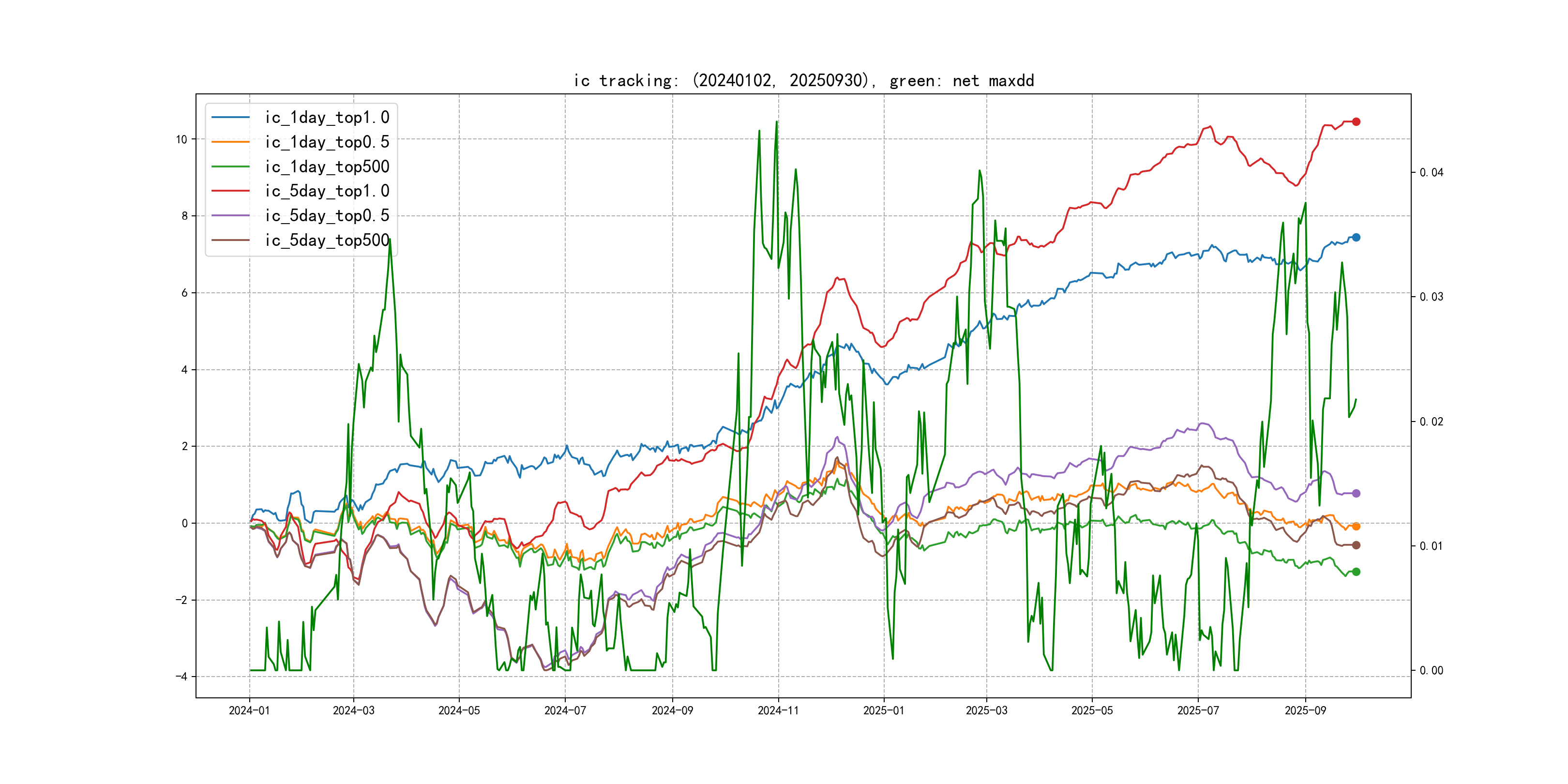The image size is (1568, 784).
Task: Click the 0.00 tick on right y-axis
Action: point(1431,670)
